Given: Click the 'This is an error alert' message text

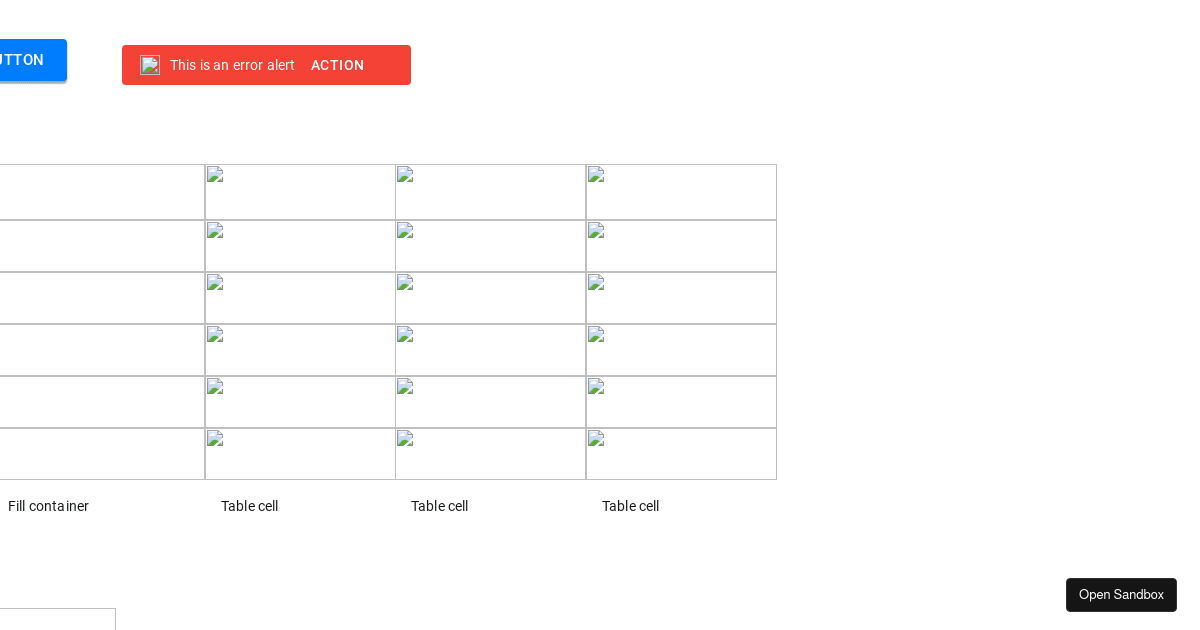Looking at the screenshot, I should [232, 65].
